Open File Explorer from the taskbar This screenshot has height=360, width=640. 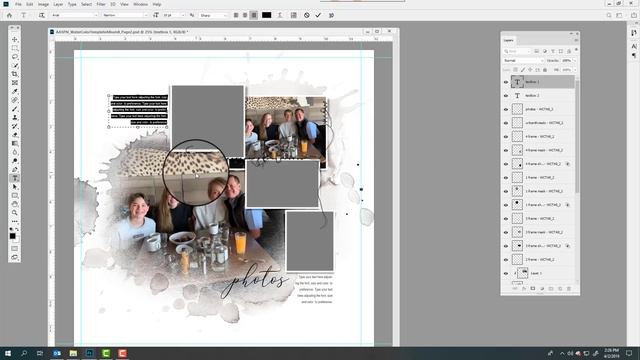(x=73, y=353)
